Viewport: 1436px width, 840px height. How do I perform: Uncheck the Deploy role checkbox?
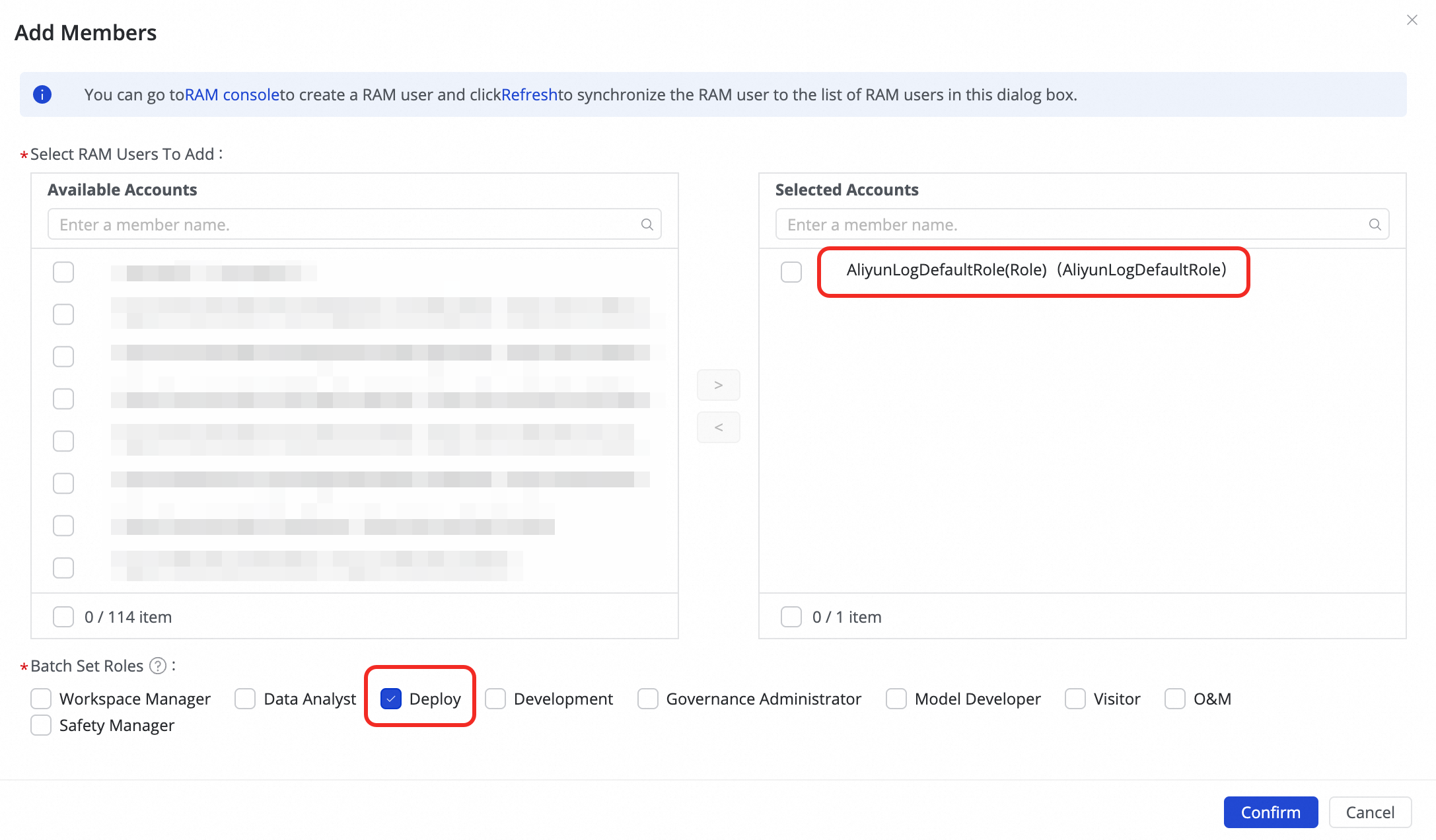click(391, 699)
